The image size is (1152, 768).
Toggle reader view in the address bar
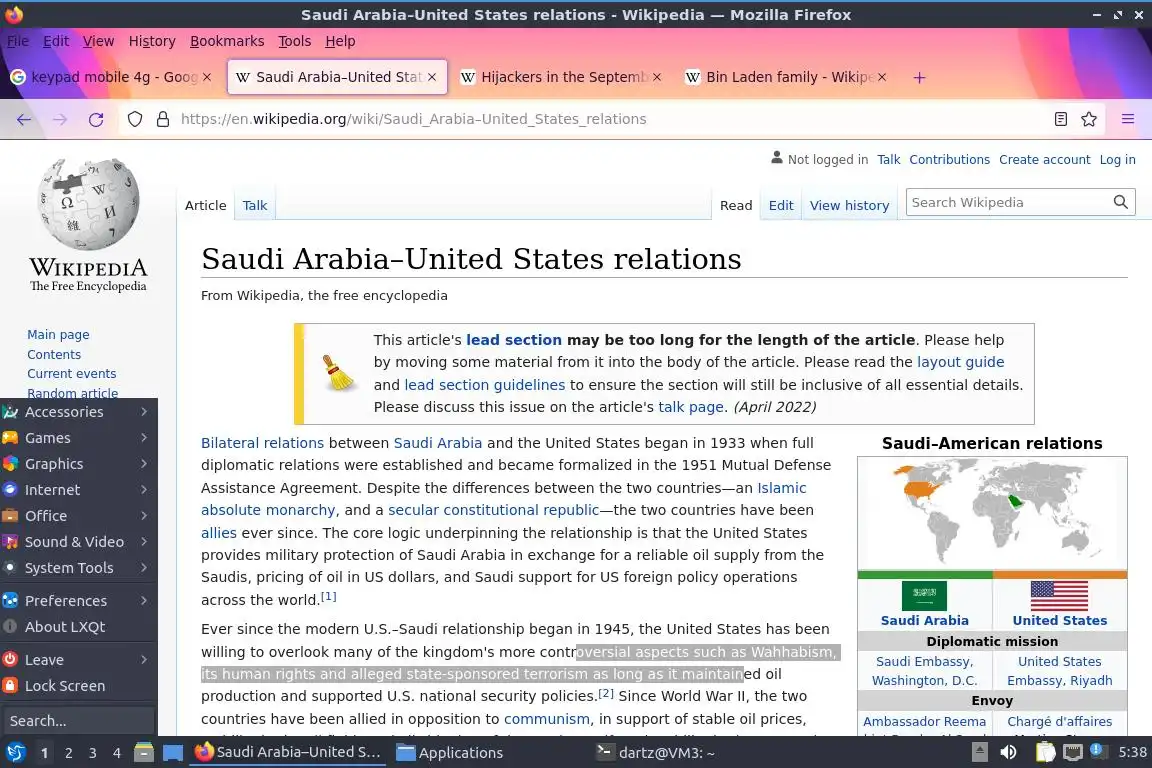[x=1060, y=119]
